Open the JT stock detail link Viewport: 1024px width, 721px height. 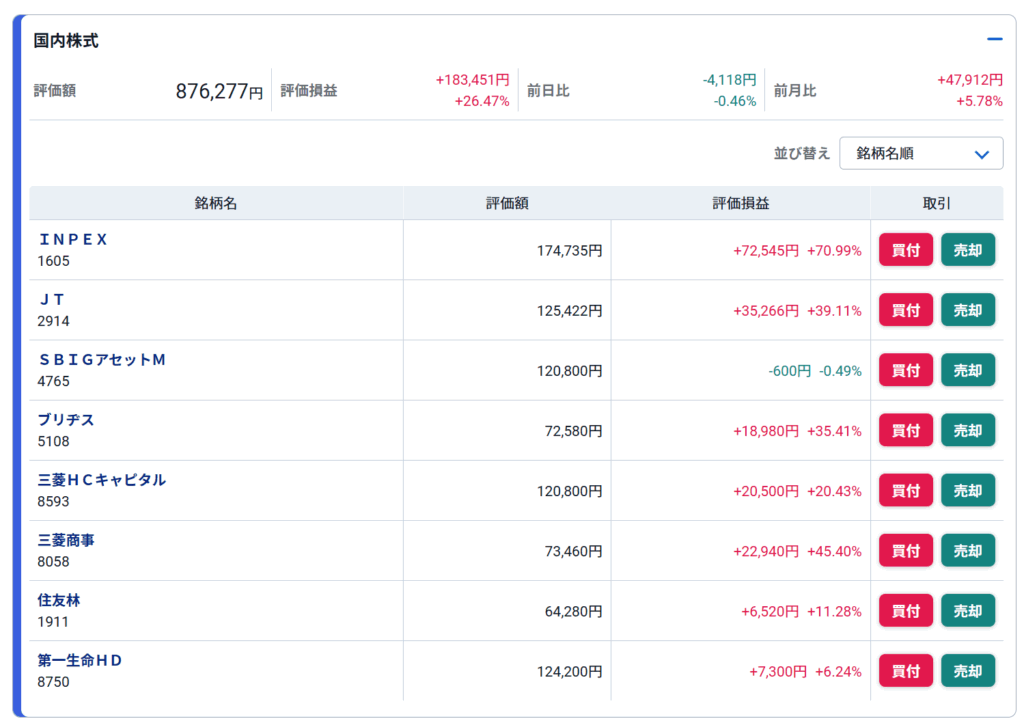(x=51, y=300)
